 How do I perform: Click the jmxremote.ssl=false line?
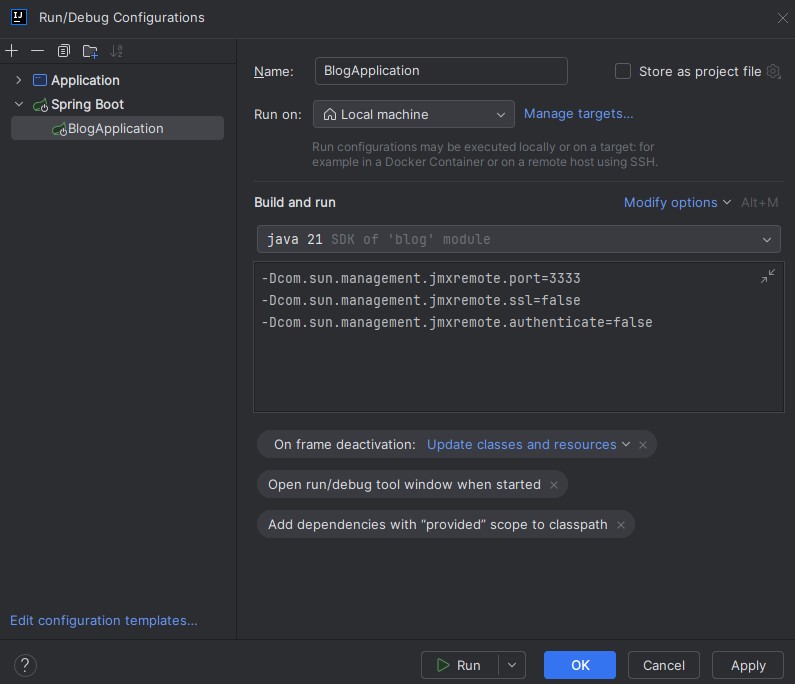click(x=421, y=300)
